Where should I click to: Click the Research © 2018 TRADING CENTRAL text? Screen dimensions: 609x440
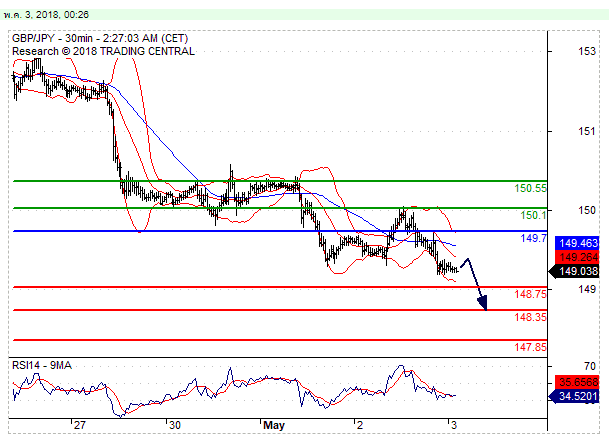tap(103, 51)
